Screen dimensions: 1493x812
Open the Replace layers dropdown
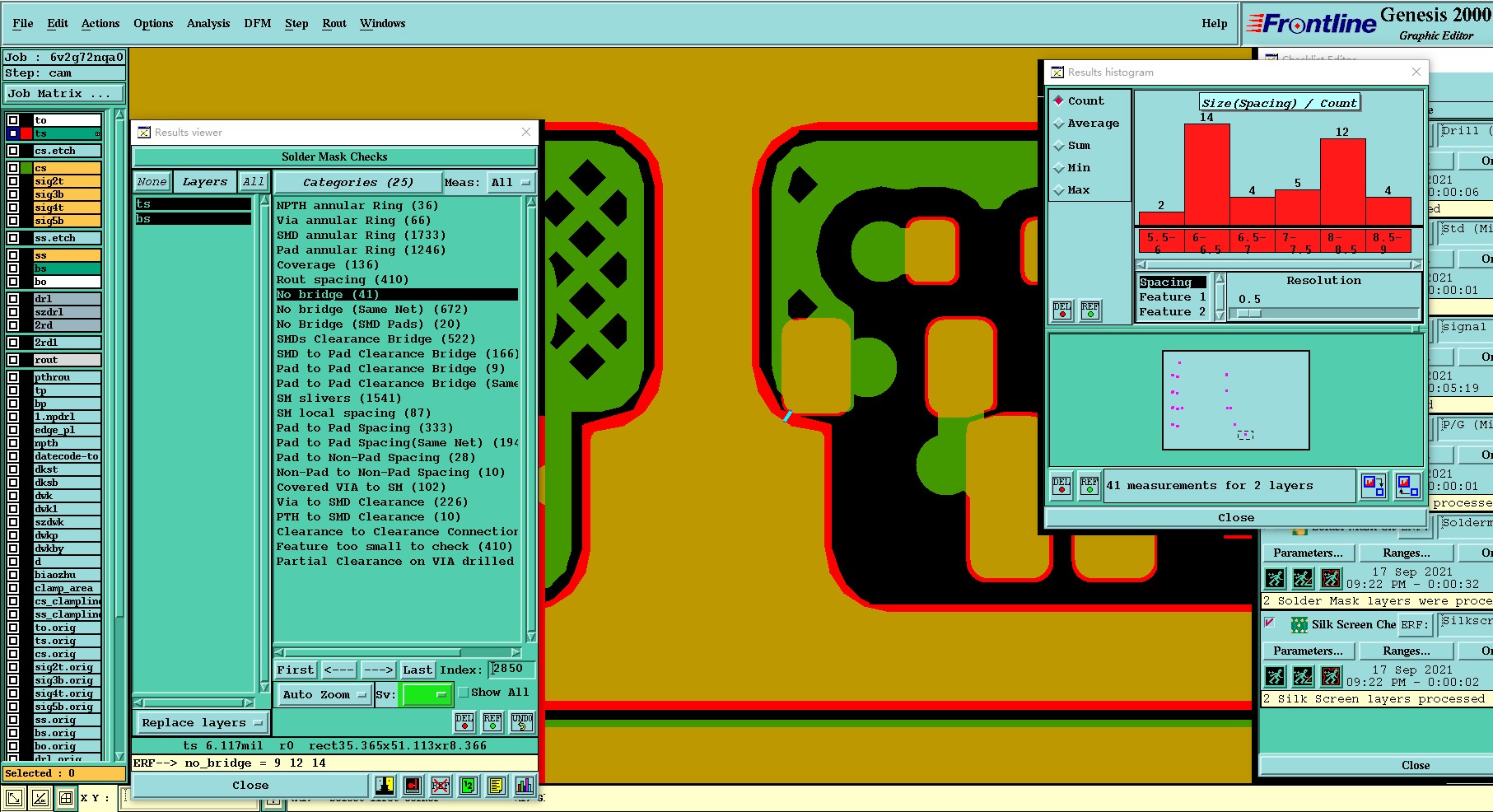click(202, 722)
